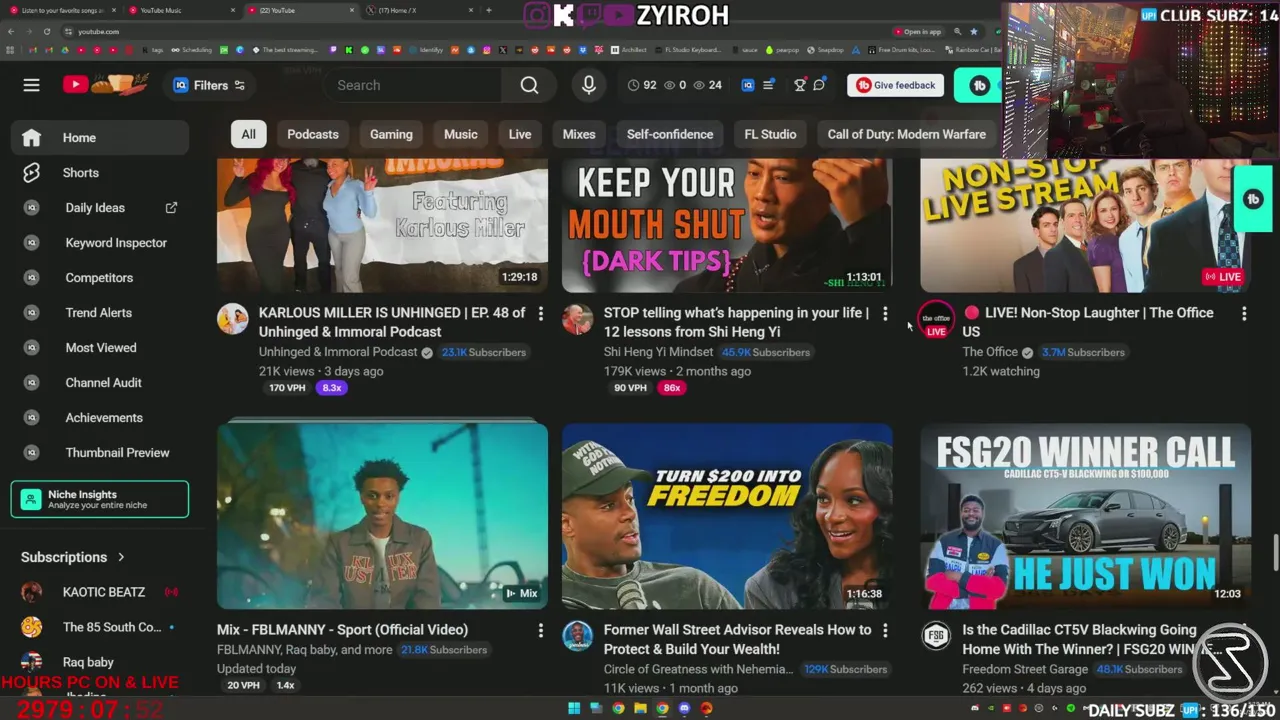Open the YouTube hamburger guide menu
The image size is (1280, 720).
pyautogui.click(x=31, y=85)
